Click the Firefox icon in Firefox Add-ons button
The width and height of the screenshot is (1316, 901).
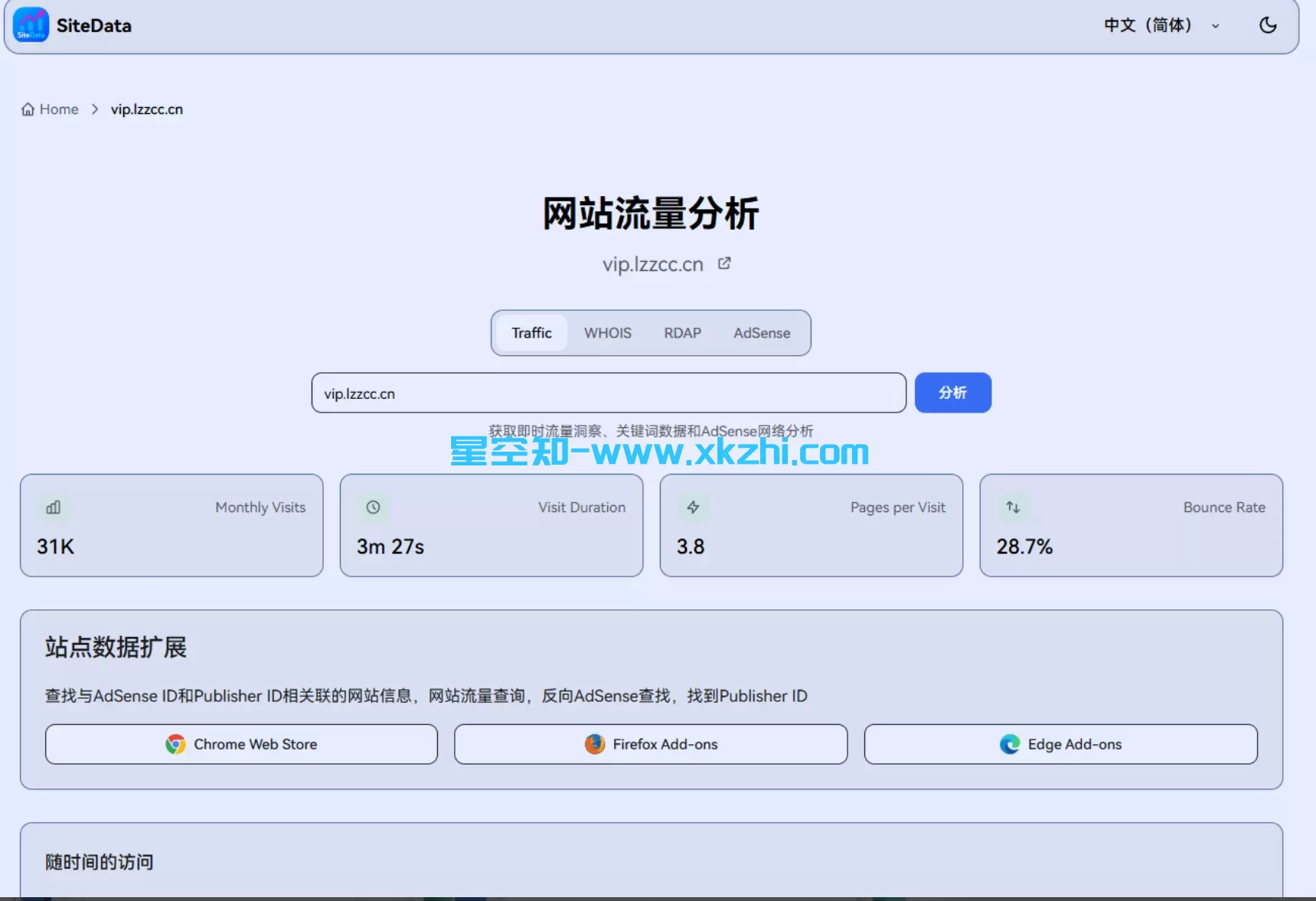594,743
